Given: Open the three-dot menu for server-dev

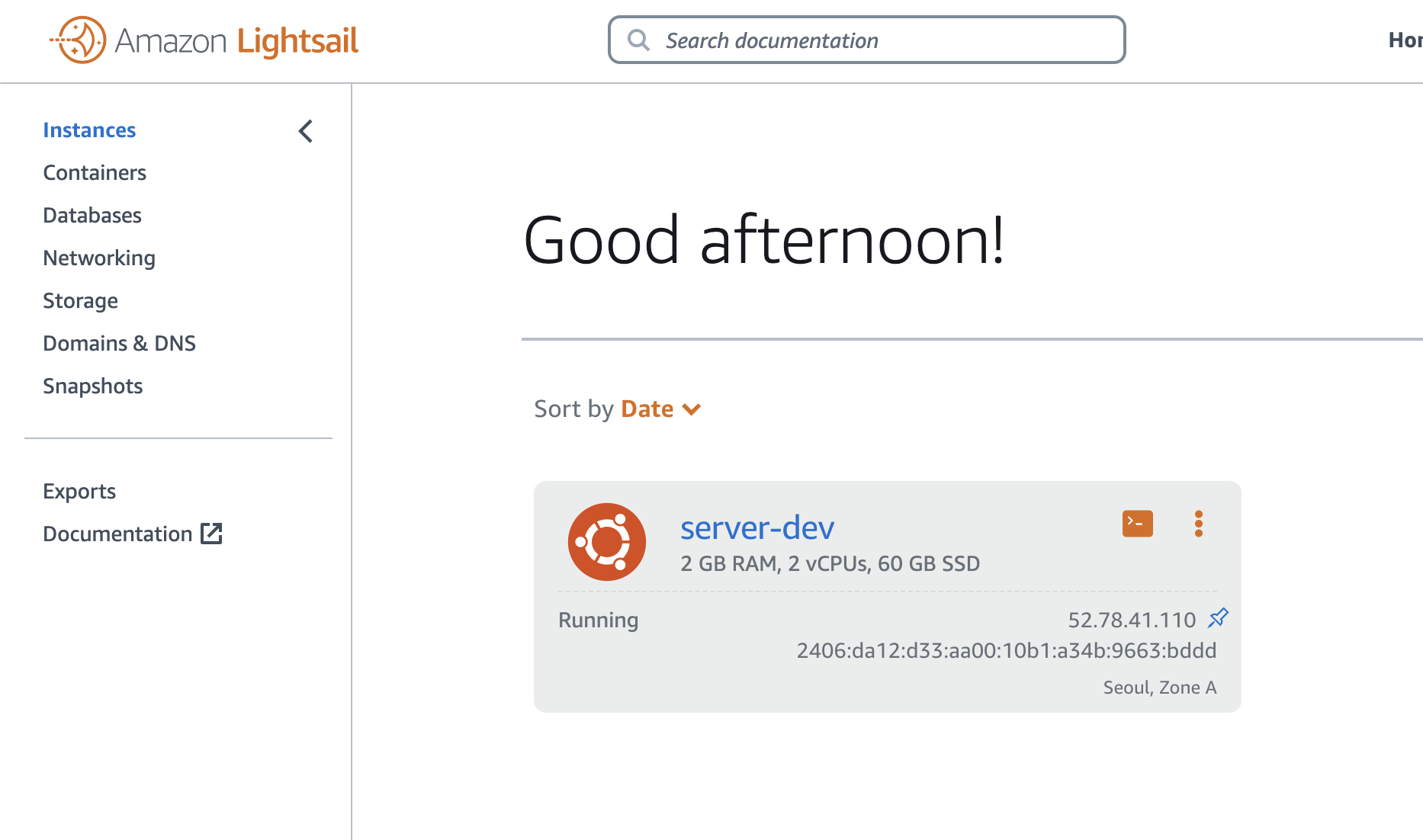Looking at the screenshot, I should coord(1199,524).
